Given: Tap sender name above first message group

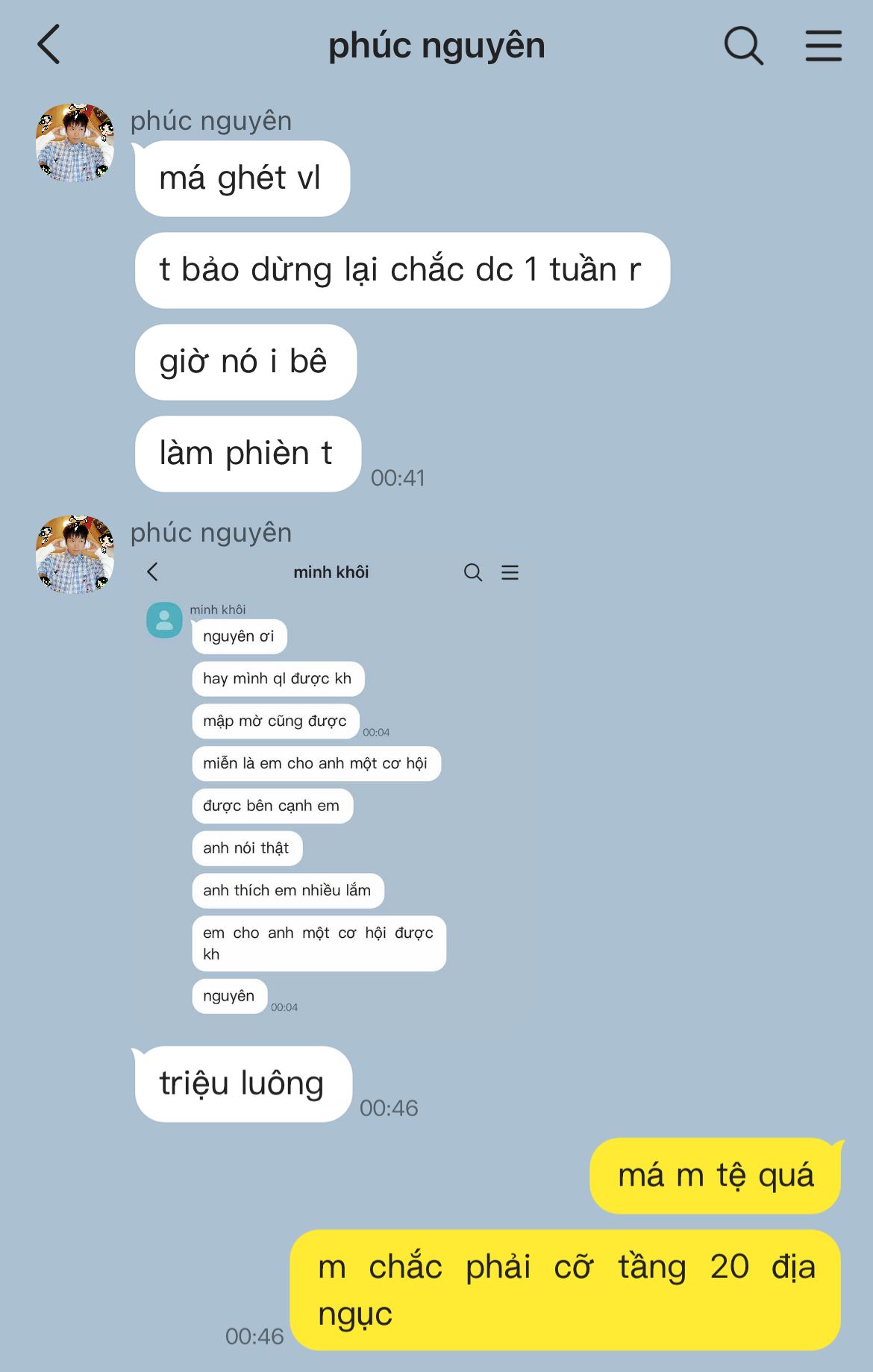Looking at the screenshot, I should [211, 121].
